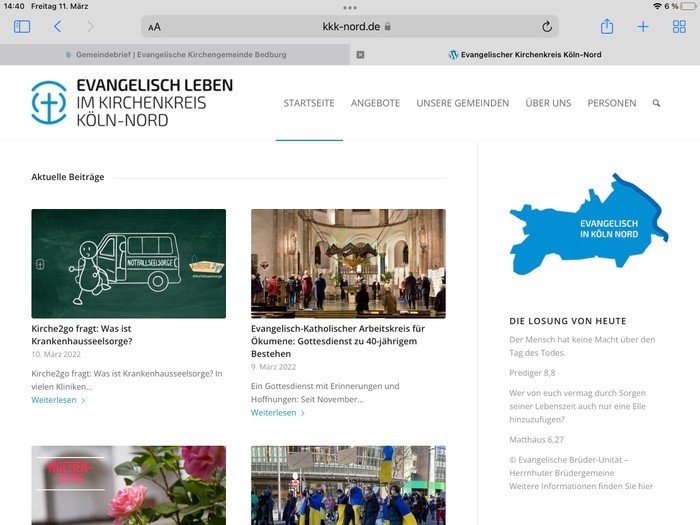Follow the Weitere Informationen finden Sie hier link

pyautogui.click(x=581, y=486)
